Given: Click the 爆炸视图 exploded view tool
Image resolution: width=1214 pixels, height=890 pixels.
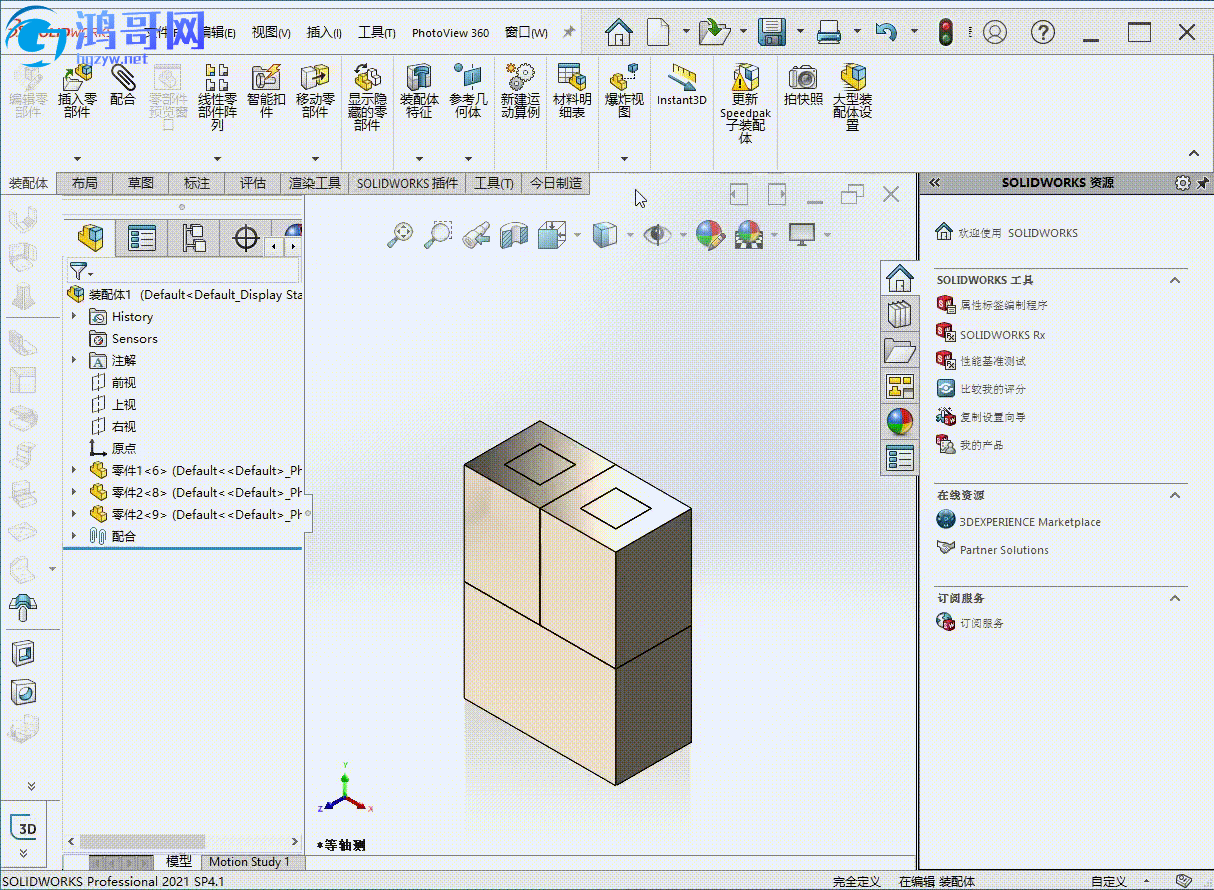Looking at the screenshot, I should 624,91.
